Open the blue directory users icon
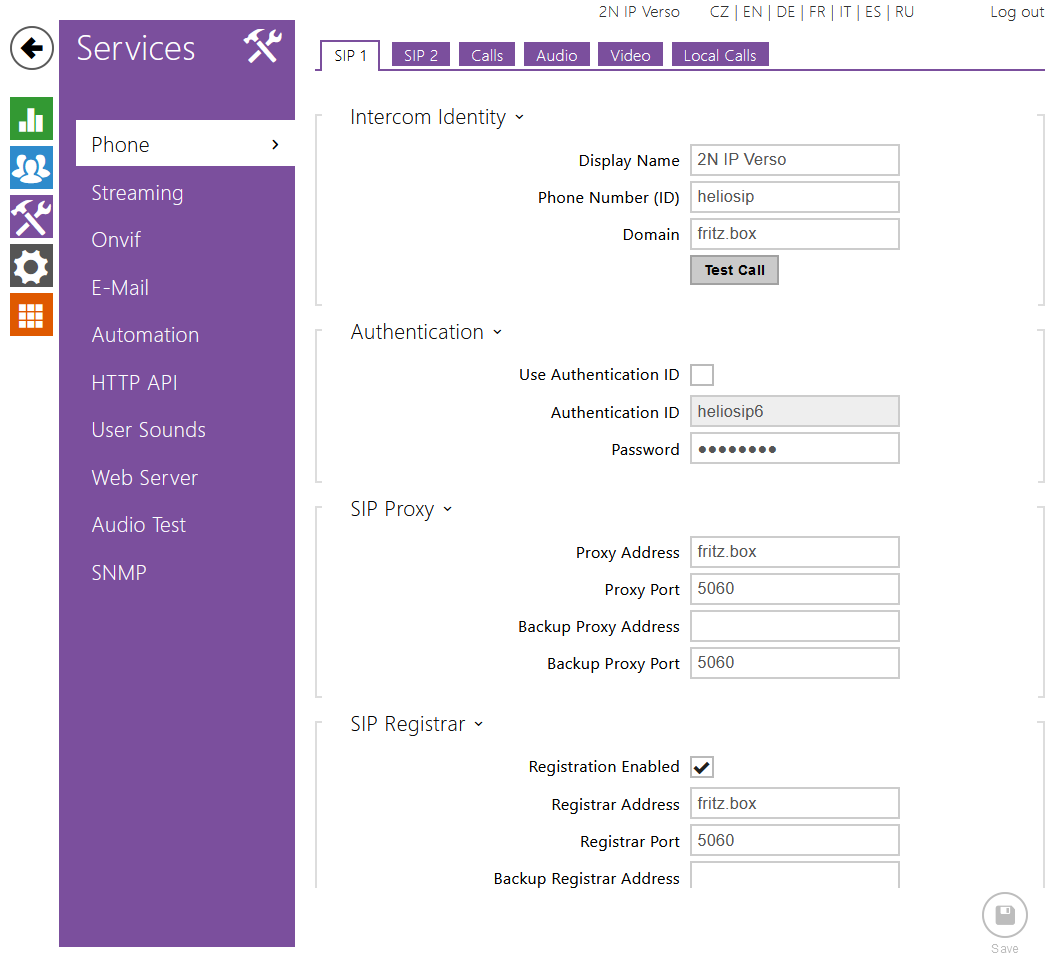The height and width of the screenshot is (959, 1060). (x=31, y=168)
